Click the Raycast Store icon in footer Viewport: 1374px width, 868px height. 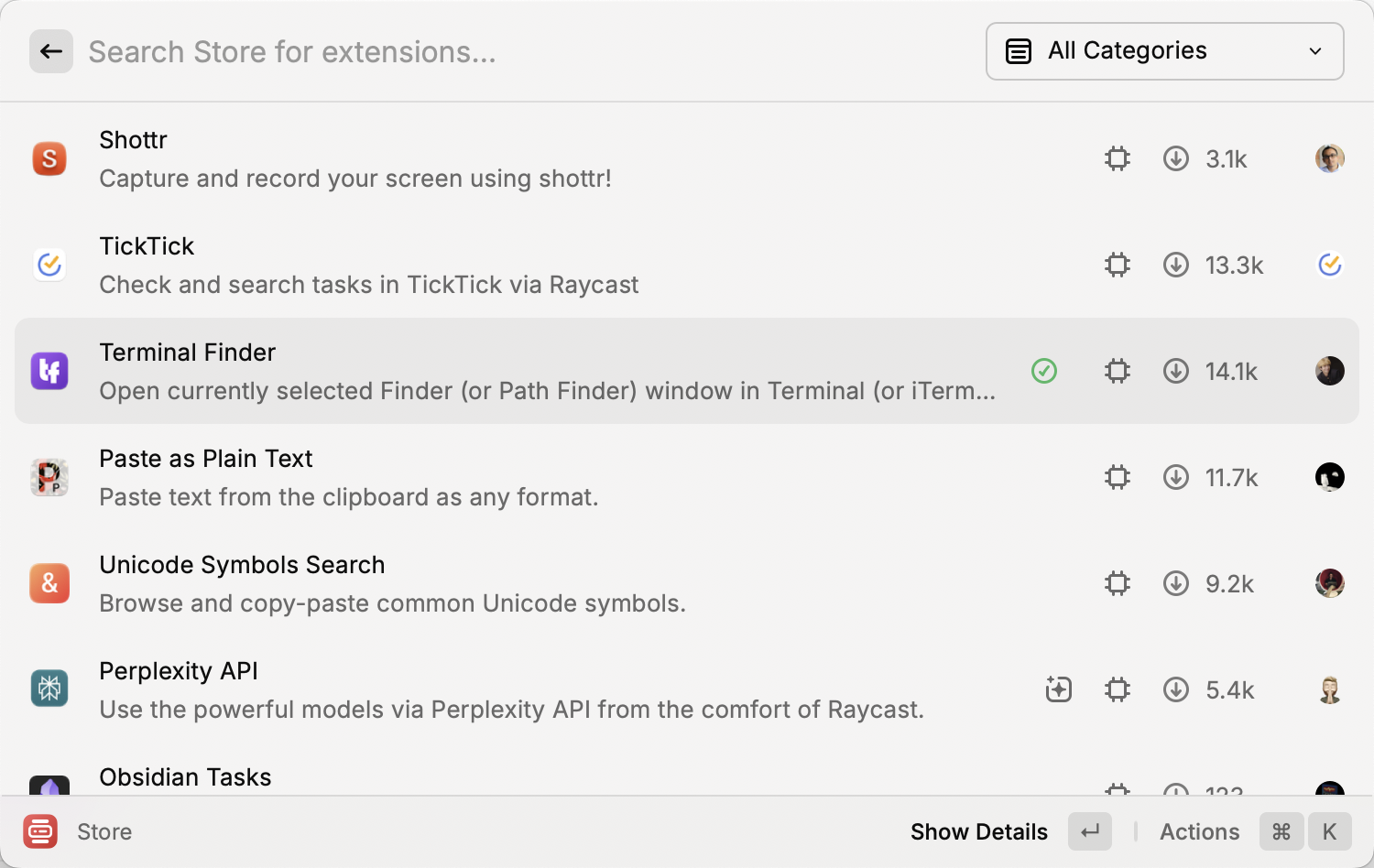[x=40, y=831]
